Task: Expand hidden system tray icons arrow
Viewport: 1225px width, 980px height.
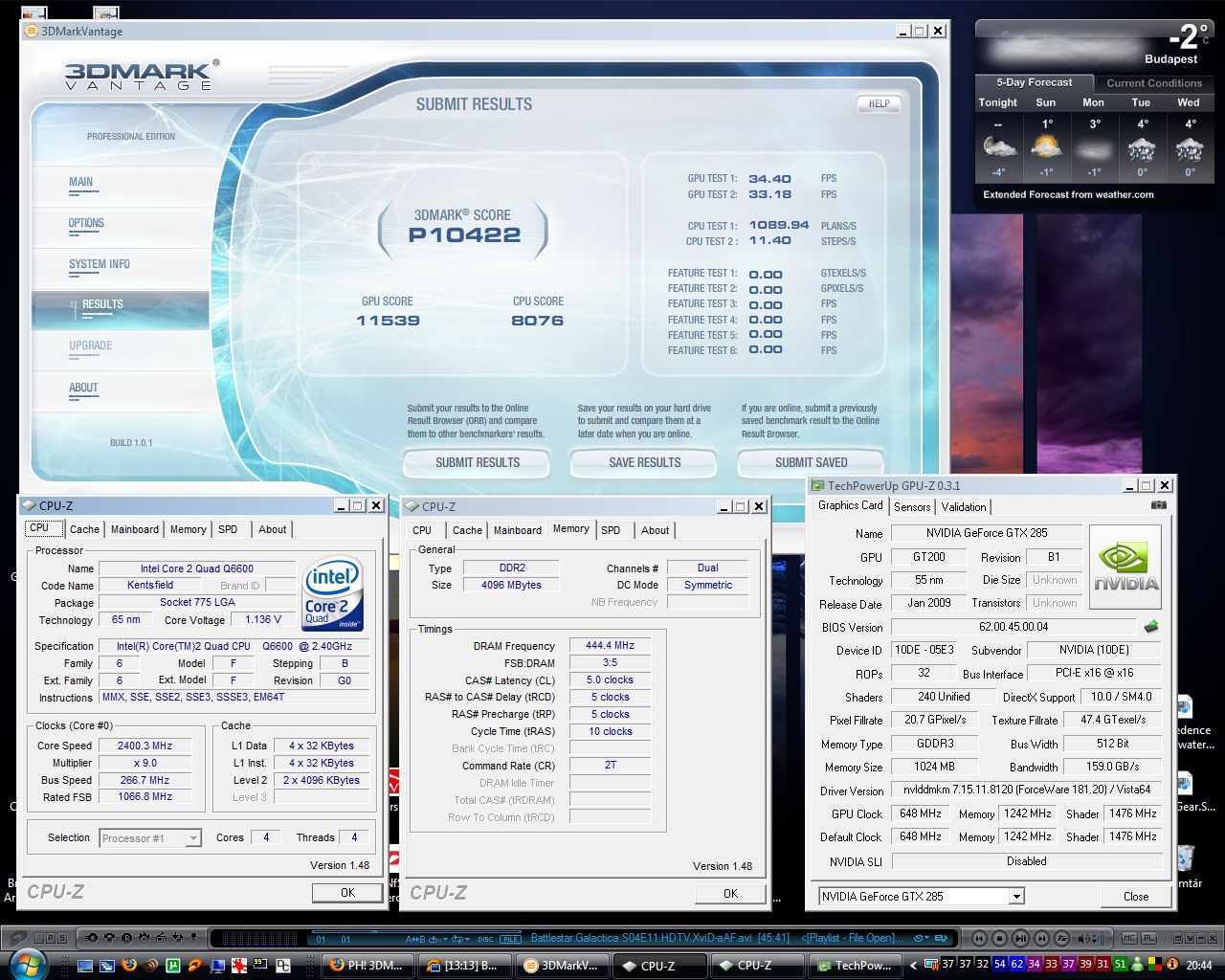Action: click(x=913, y=966)
